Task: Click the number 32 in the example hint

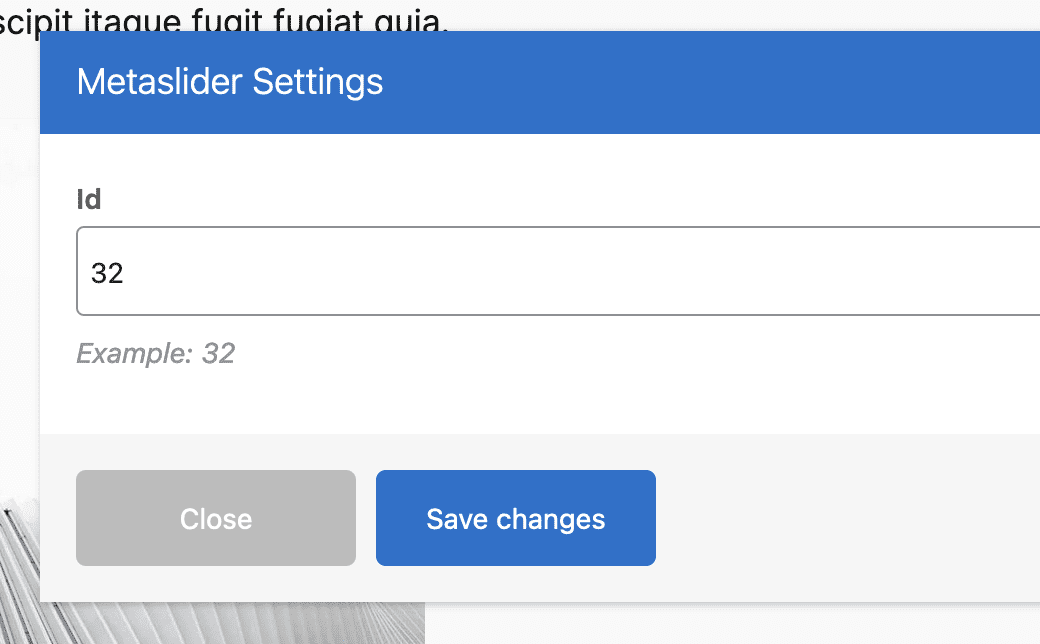Action: click(x=219, y=353)
